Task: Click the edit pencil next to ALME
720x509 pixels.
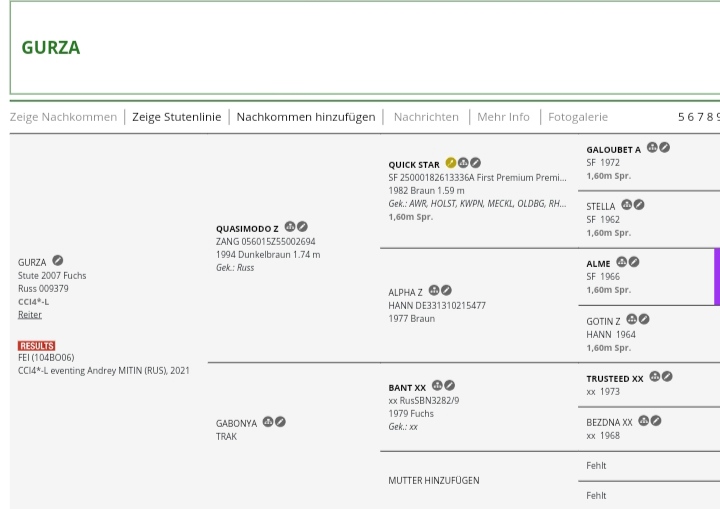Action: 634,262
